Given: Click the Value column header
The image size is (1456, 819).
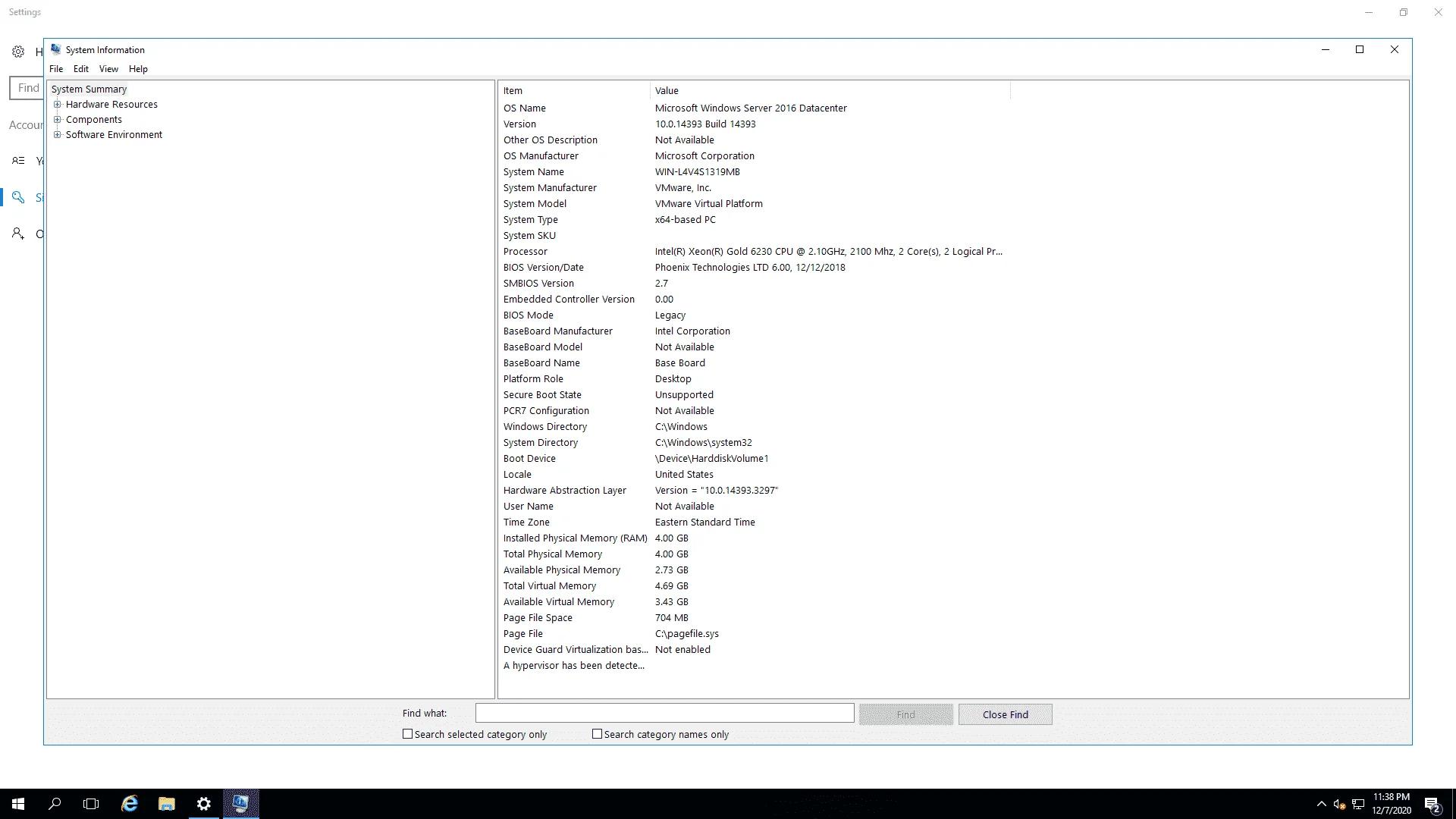Looking at the screenshot, I should coord(830,91).
